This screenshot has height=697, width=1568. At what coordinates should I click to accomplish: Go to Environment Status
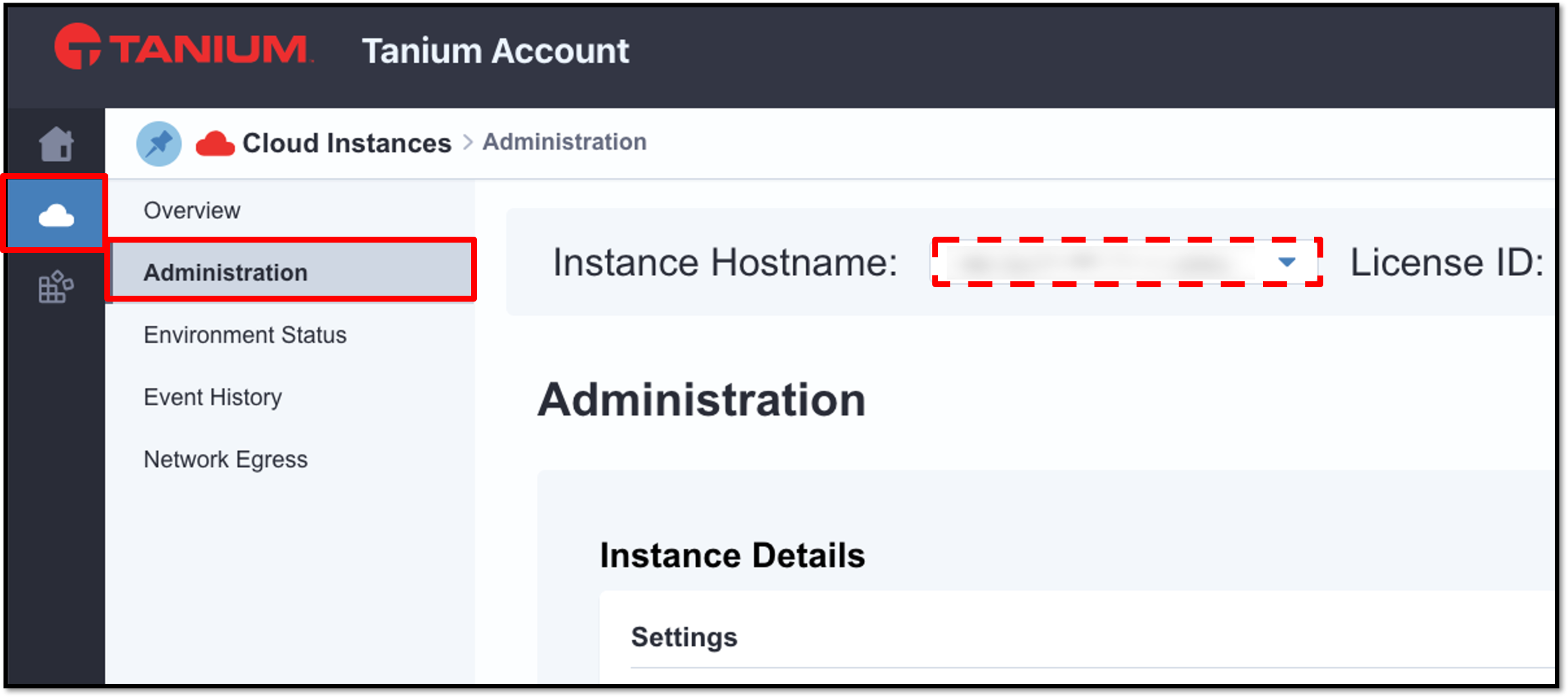245,335
